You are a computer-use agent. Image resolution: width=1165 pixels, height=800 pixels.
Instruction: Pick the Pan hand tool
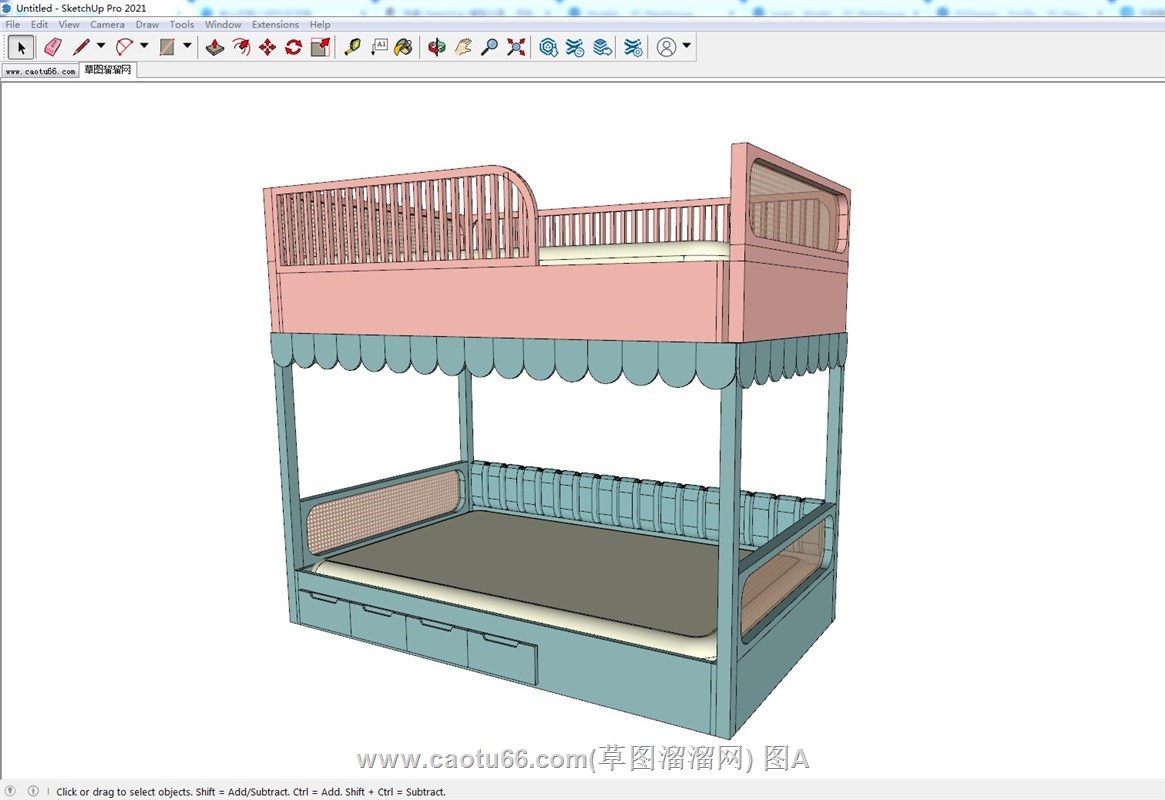click(463, 48)
